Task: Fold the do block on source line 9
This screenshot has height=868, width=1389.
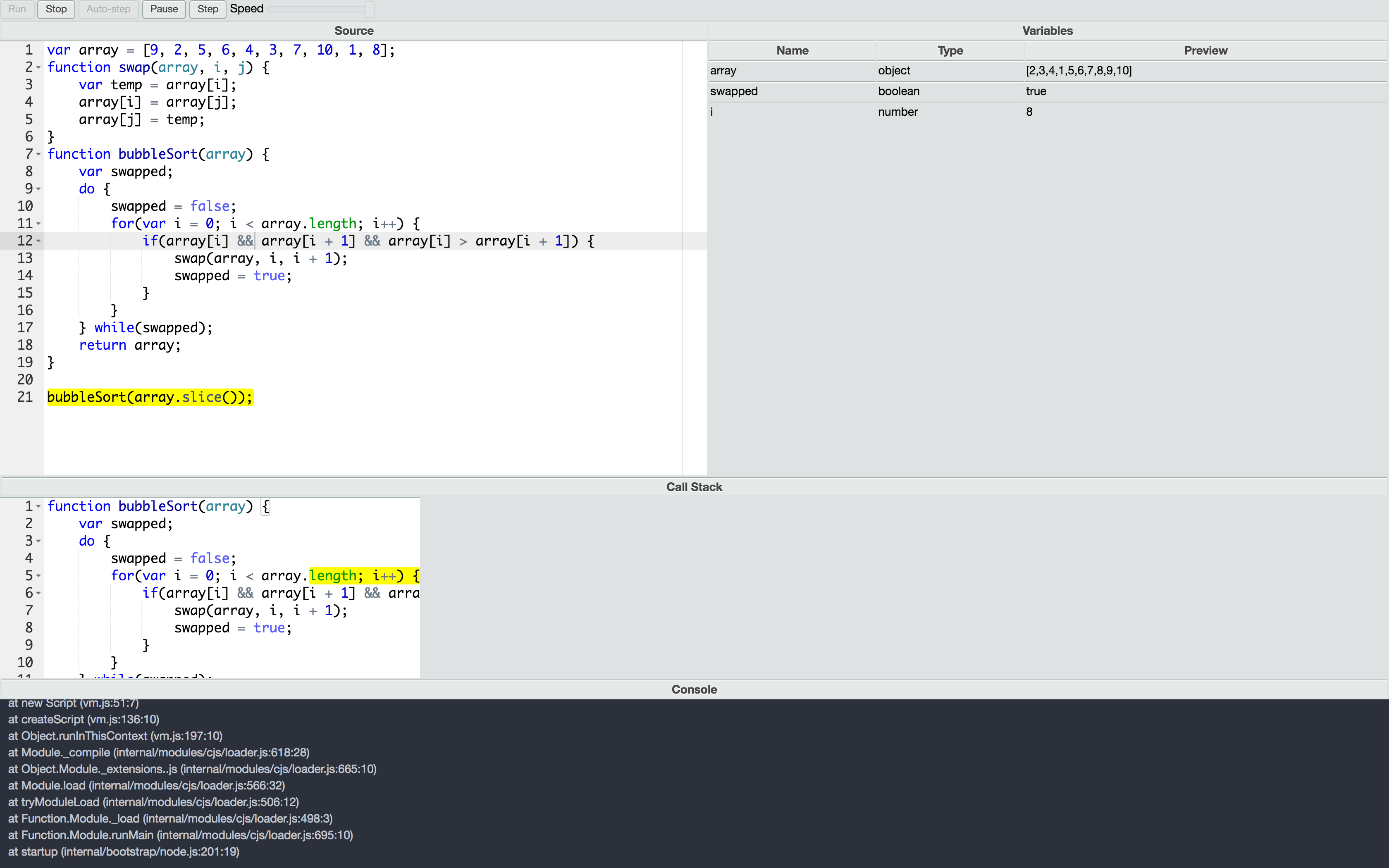Action: 38,189
